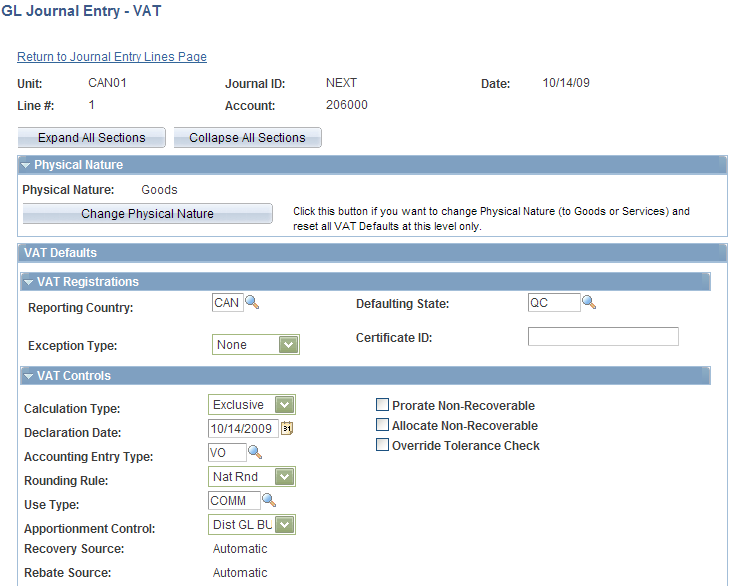Open Reporting Country lookup magnifier
Image resolution: width=740 pixels, height=586 pixels.
click(x=252, y=302)
